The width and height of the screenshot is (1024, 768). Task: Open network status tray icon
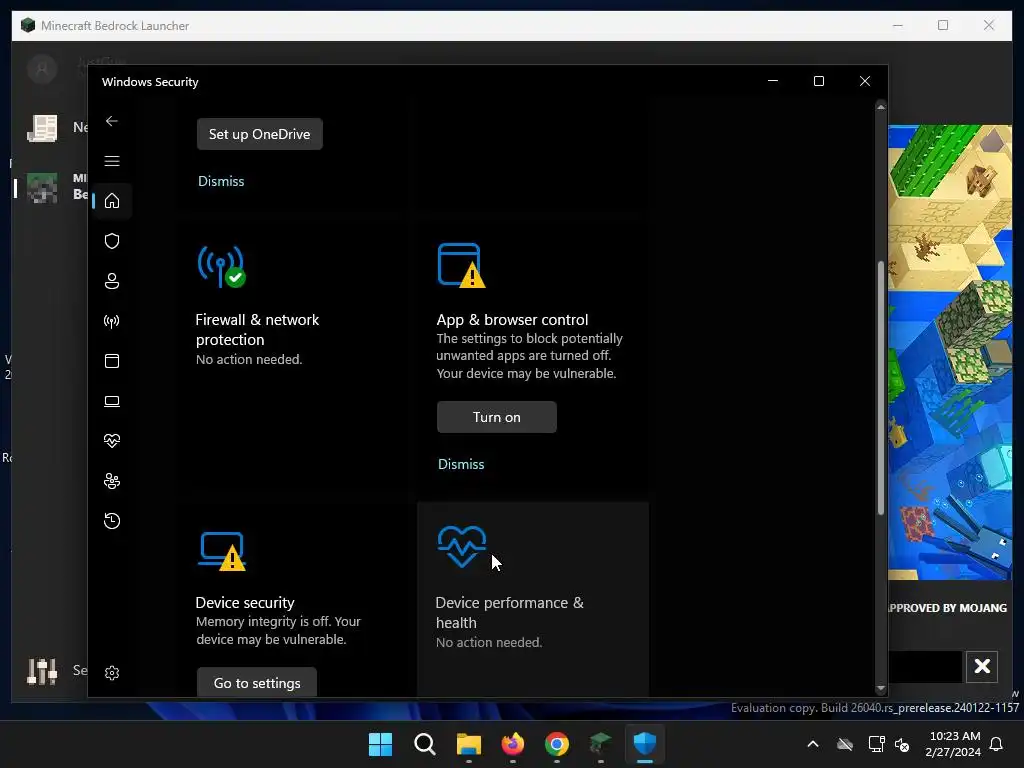coord(876,744)
